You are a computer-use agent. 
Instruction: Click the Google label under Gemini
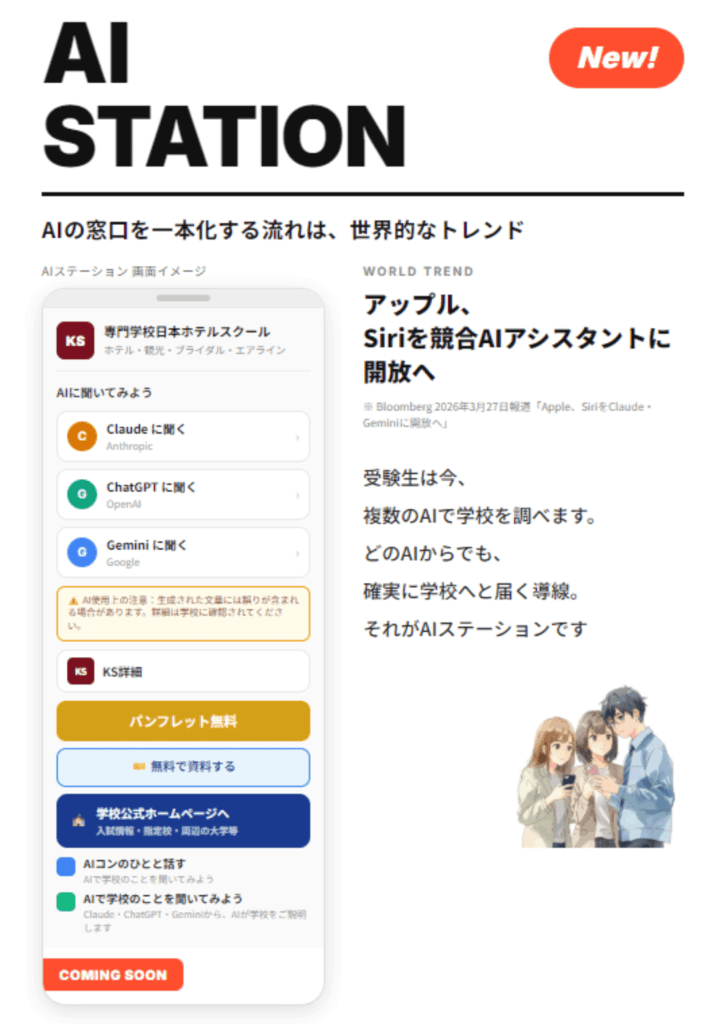pos(123,562)
